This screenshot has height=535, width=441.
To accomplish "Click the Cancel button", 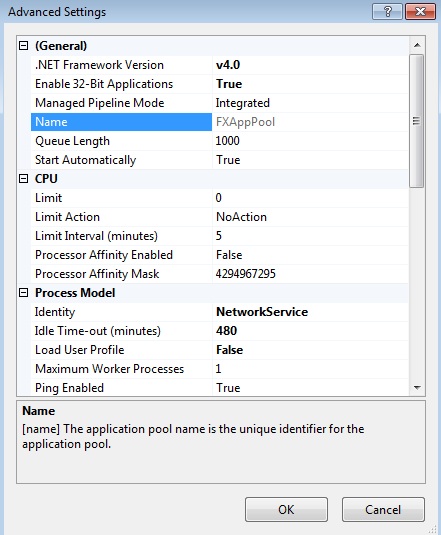I will point(383,509).
